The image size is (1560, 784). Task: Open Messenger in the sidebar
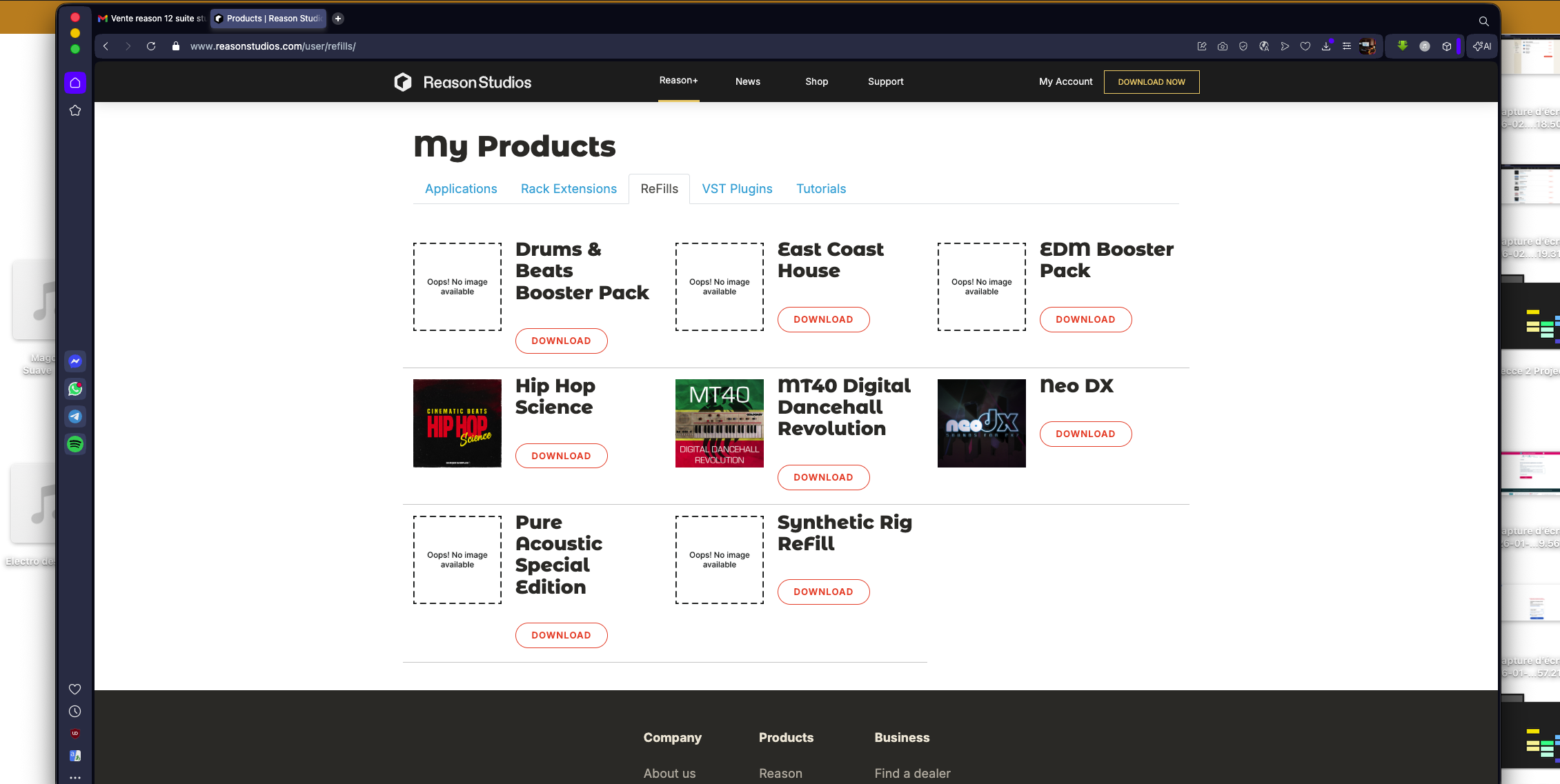pos(75,361)
